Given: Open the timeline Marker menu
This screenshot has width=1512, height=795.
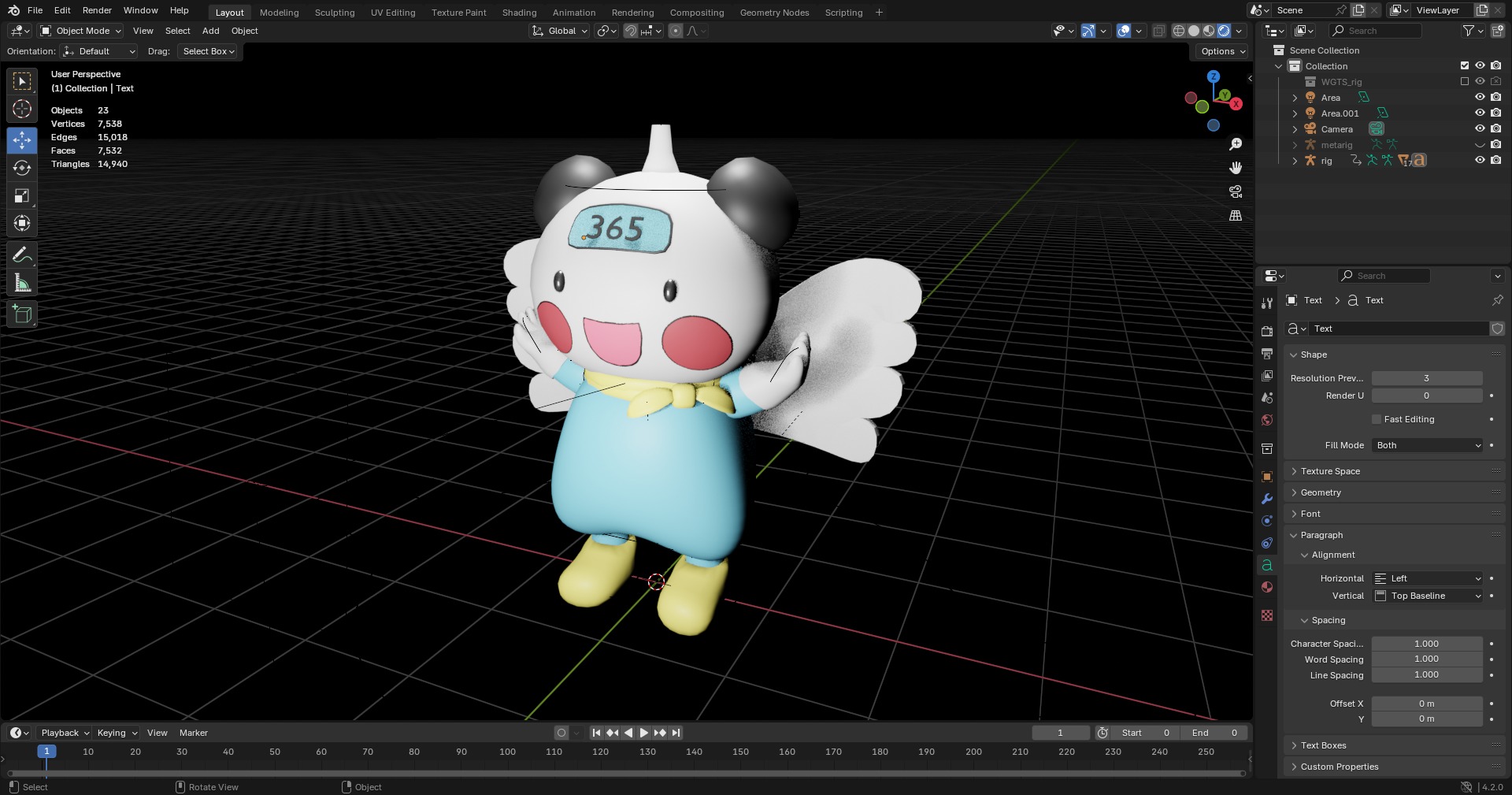Looking at the screenshot, I should [194, 733].
